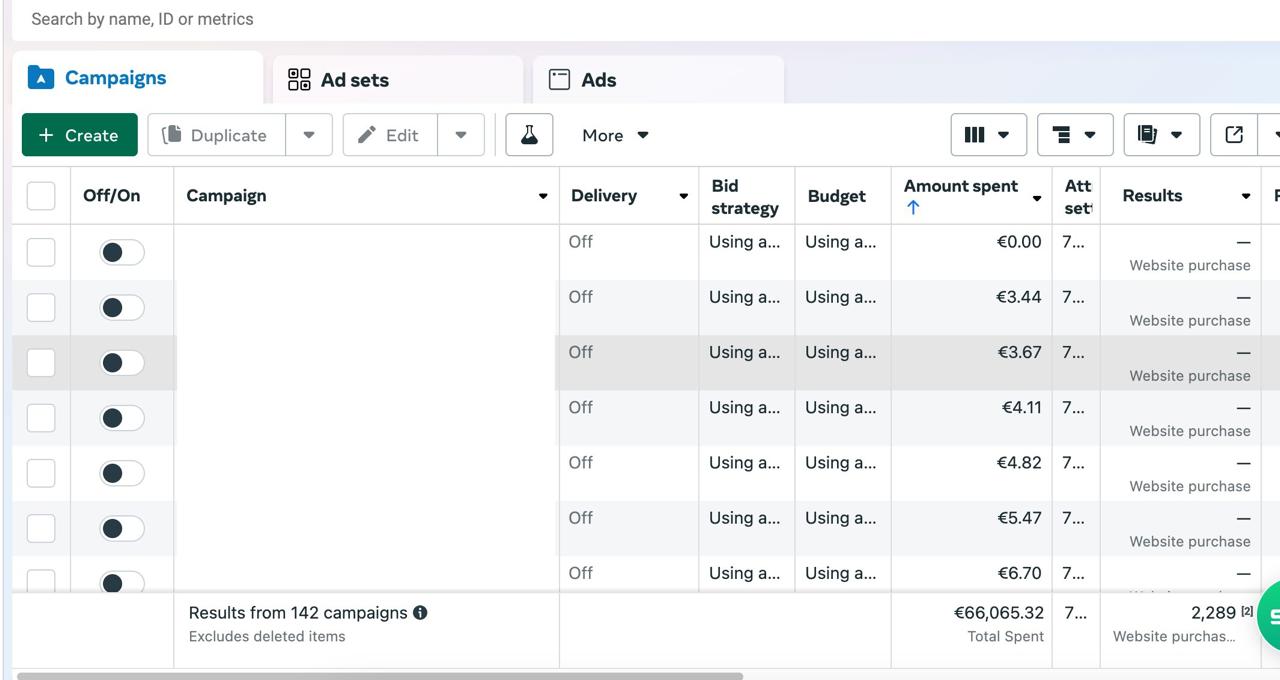Click the search by name or ID field
Screen dimensions: 1280x680
[400, 19]
